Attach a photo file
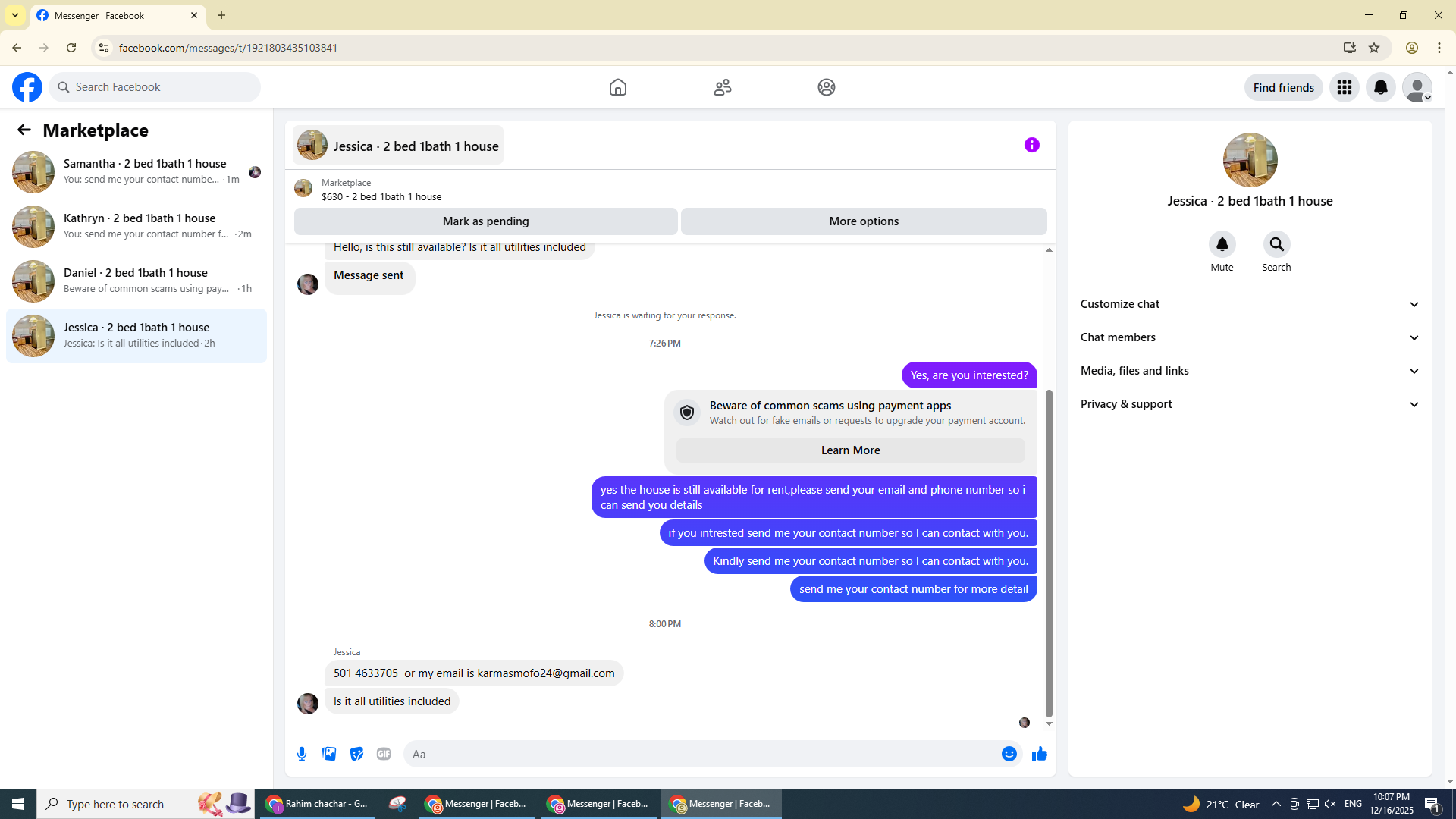The image size is (1456, 819). click(329, 754)
